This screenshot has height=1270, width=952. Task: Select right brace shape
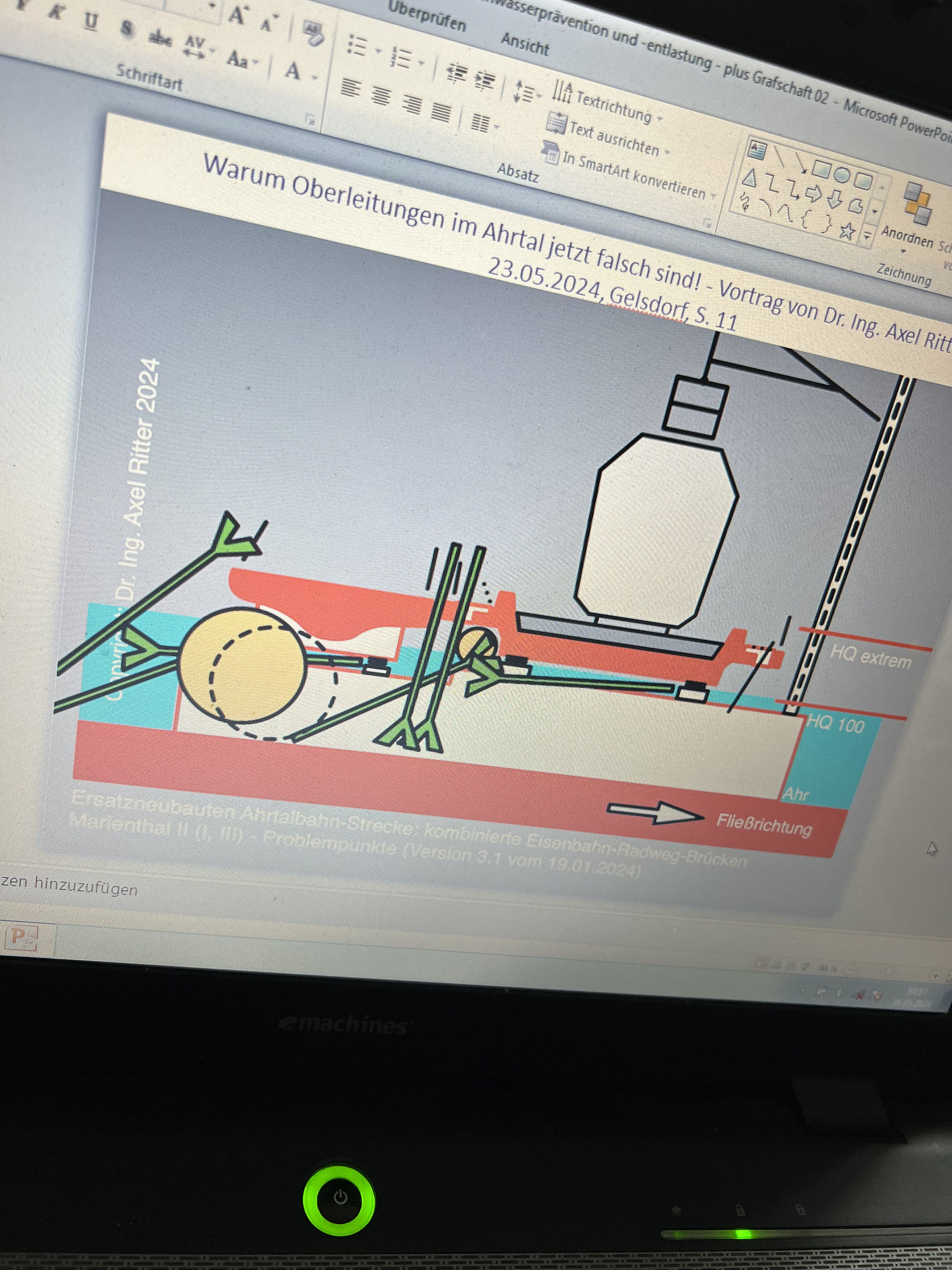pos(826,225)
